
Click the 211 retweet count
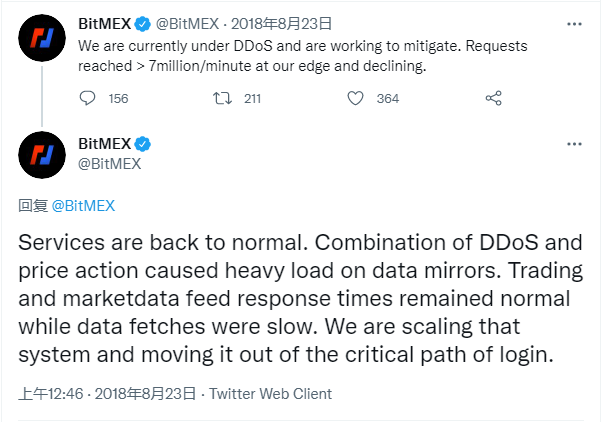click(x=252, y=98)
